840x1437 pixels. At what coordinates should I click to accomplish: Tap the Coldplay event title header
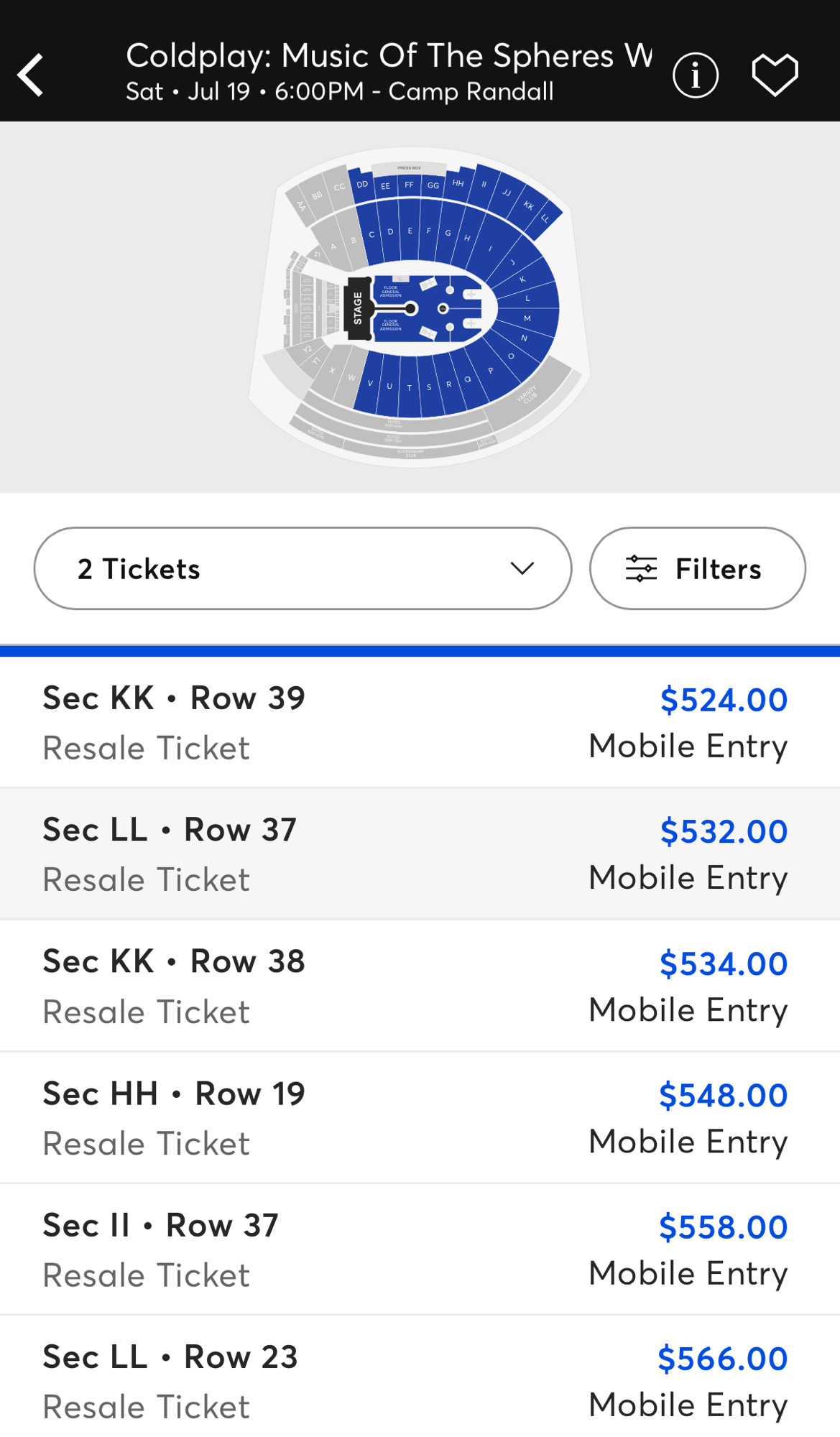pyautogui.click(x=389, y=56)
